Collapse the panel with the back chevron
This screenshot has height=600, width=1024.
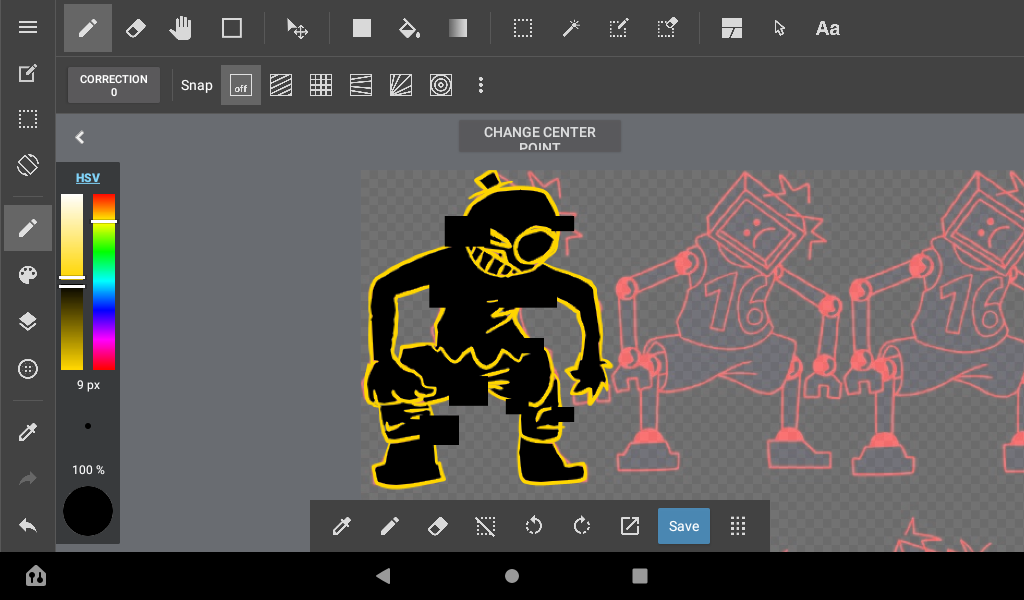tap(80, 138)
